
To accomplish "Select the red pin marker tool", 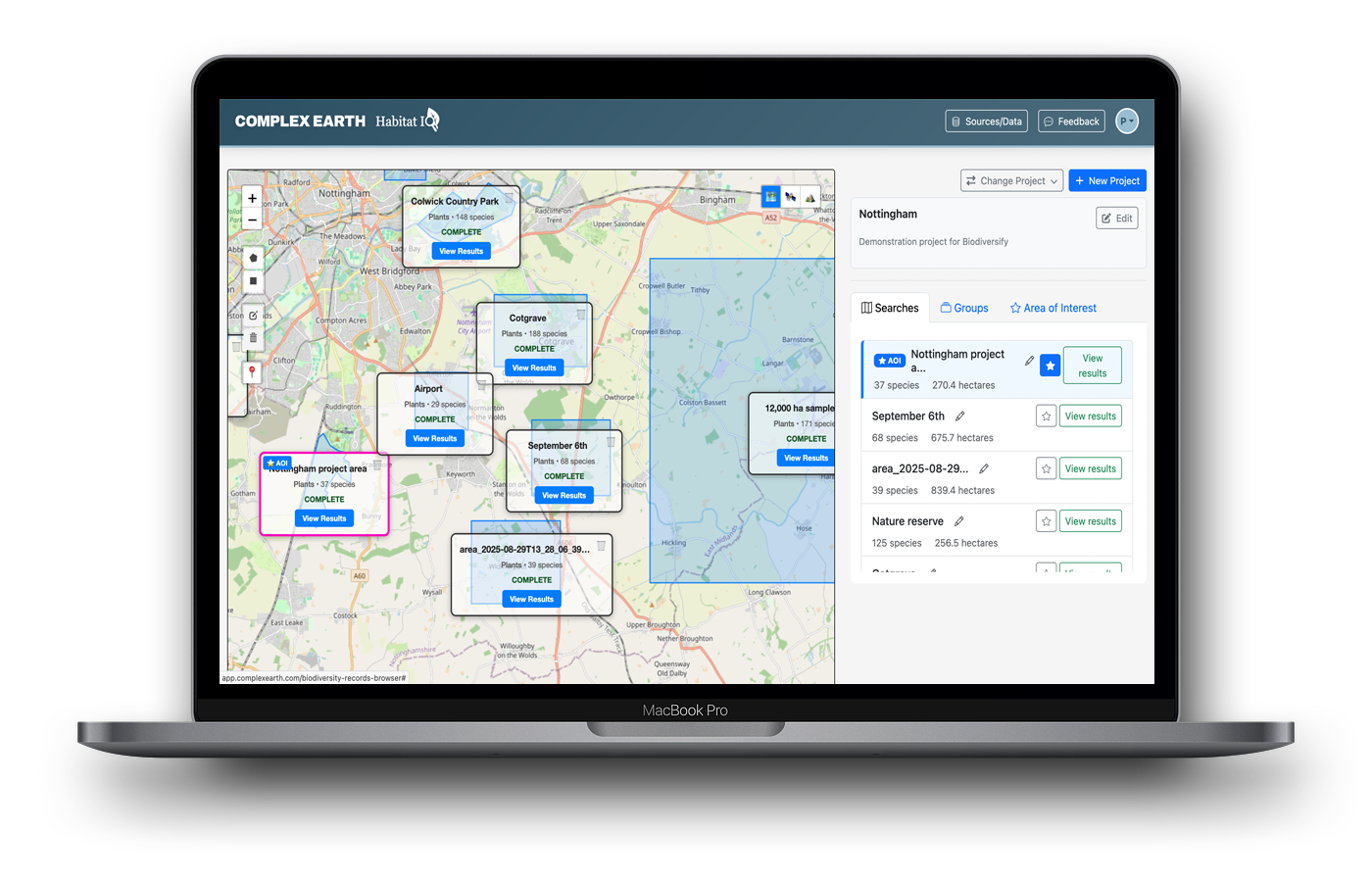I will pyautogui.click(x=252, y=371).
